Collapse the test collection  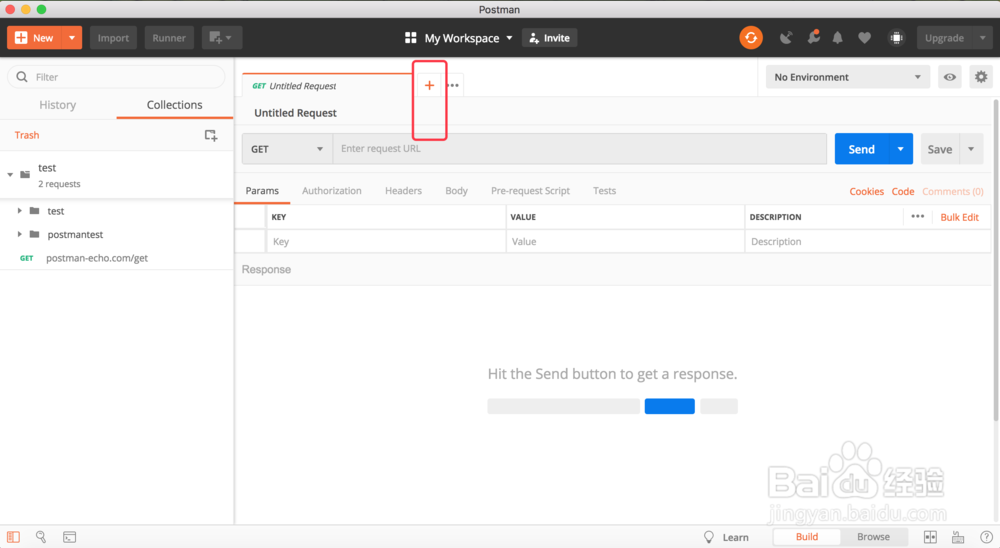pos(10,175)
